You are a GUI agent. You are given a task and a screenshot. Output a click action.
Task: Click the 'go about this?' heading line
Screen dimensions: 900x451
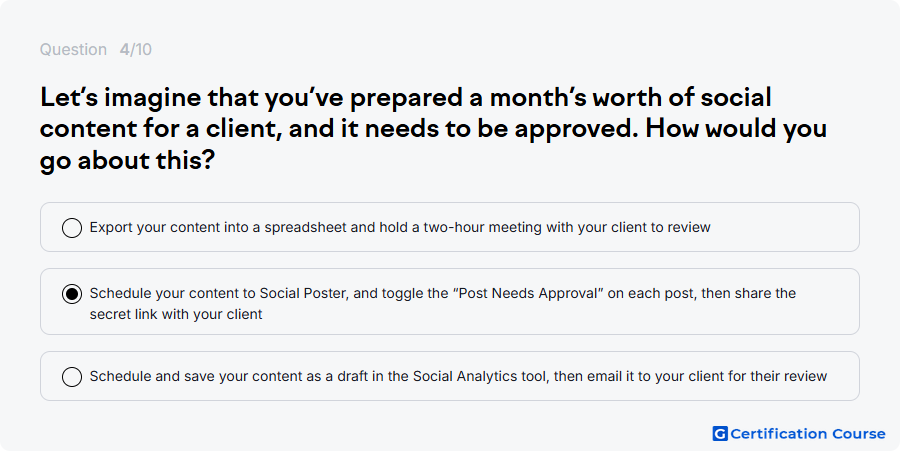tap(127, 161)
